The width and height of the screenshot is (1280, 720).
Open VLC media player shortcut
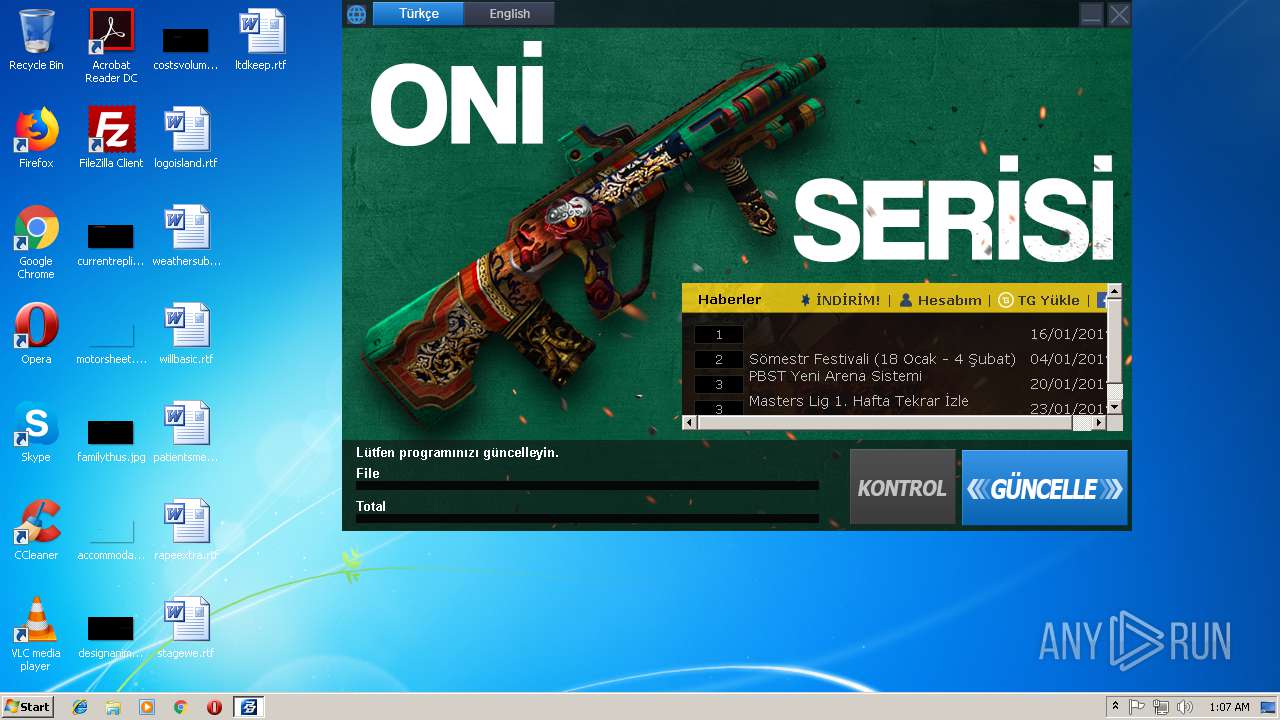(36, 634)
